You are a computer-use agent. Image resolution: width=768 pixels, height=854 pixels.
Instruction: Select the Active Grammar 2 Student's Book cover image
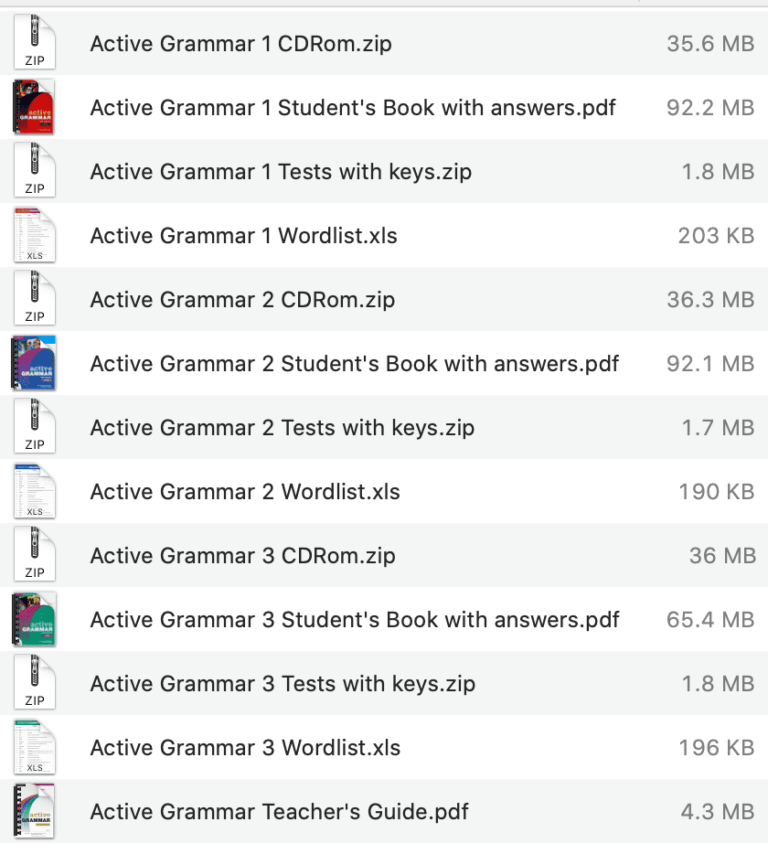(34, 362)
